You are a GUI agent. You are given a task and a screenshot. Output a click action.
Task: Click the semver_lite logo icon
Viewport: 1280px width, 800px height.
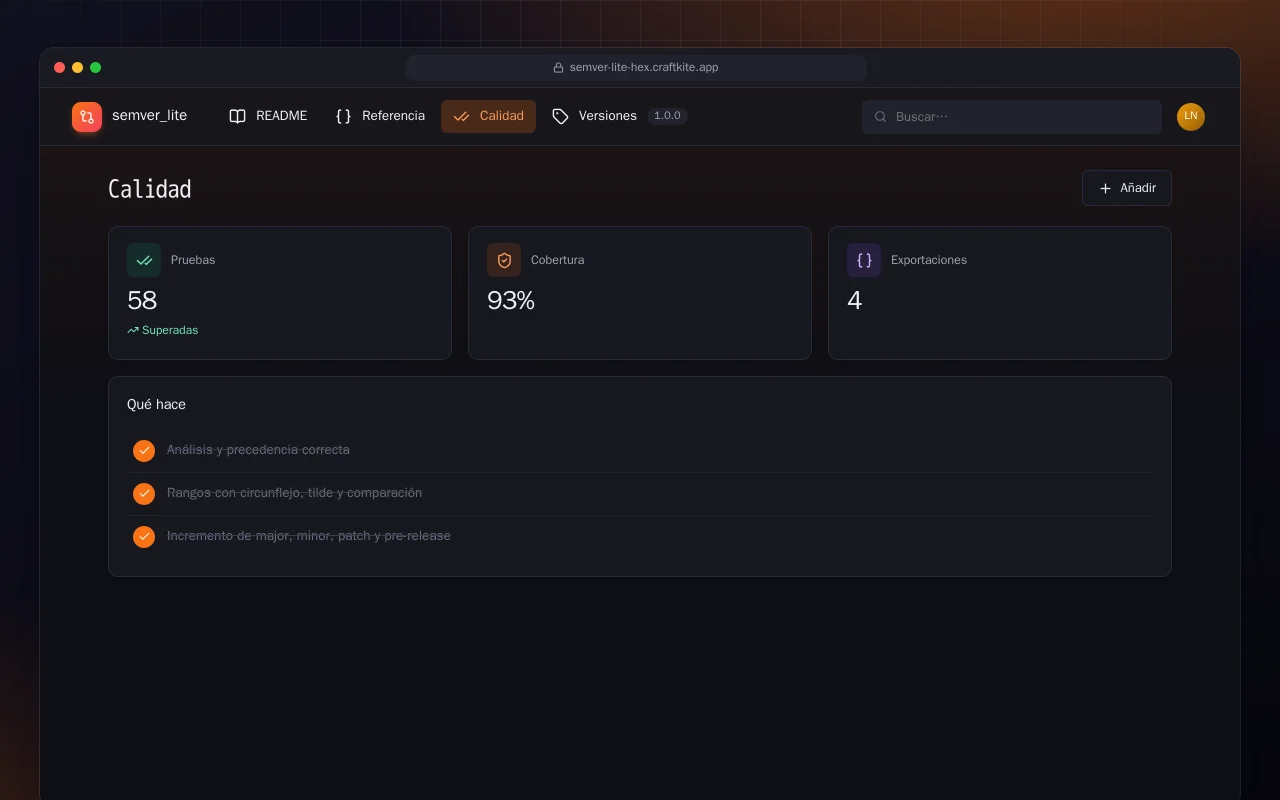(x=87, y=117)
